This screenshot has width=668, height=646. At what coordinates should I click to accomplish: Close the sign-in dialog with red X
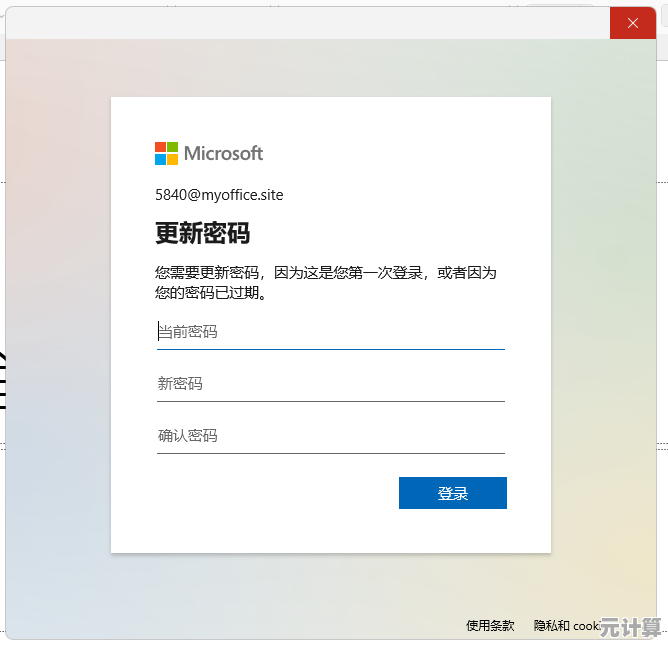(x=633, y=23)
